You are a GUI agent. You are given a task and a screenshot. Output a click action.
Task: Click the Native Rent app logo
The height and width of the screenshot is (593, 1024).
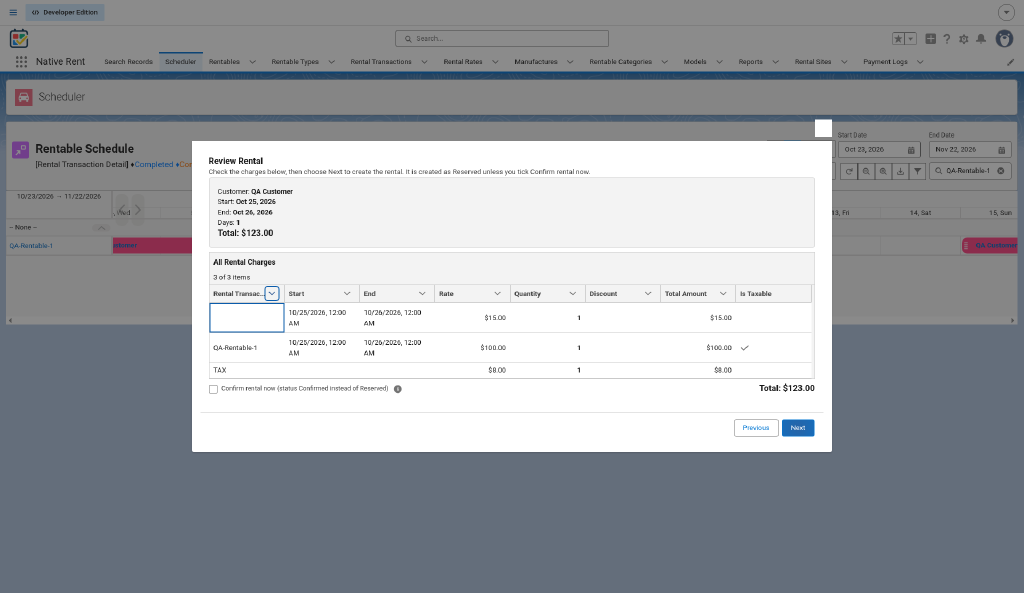(x=19, y=39)
